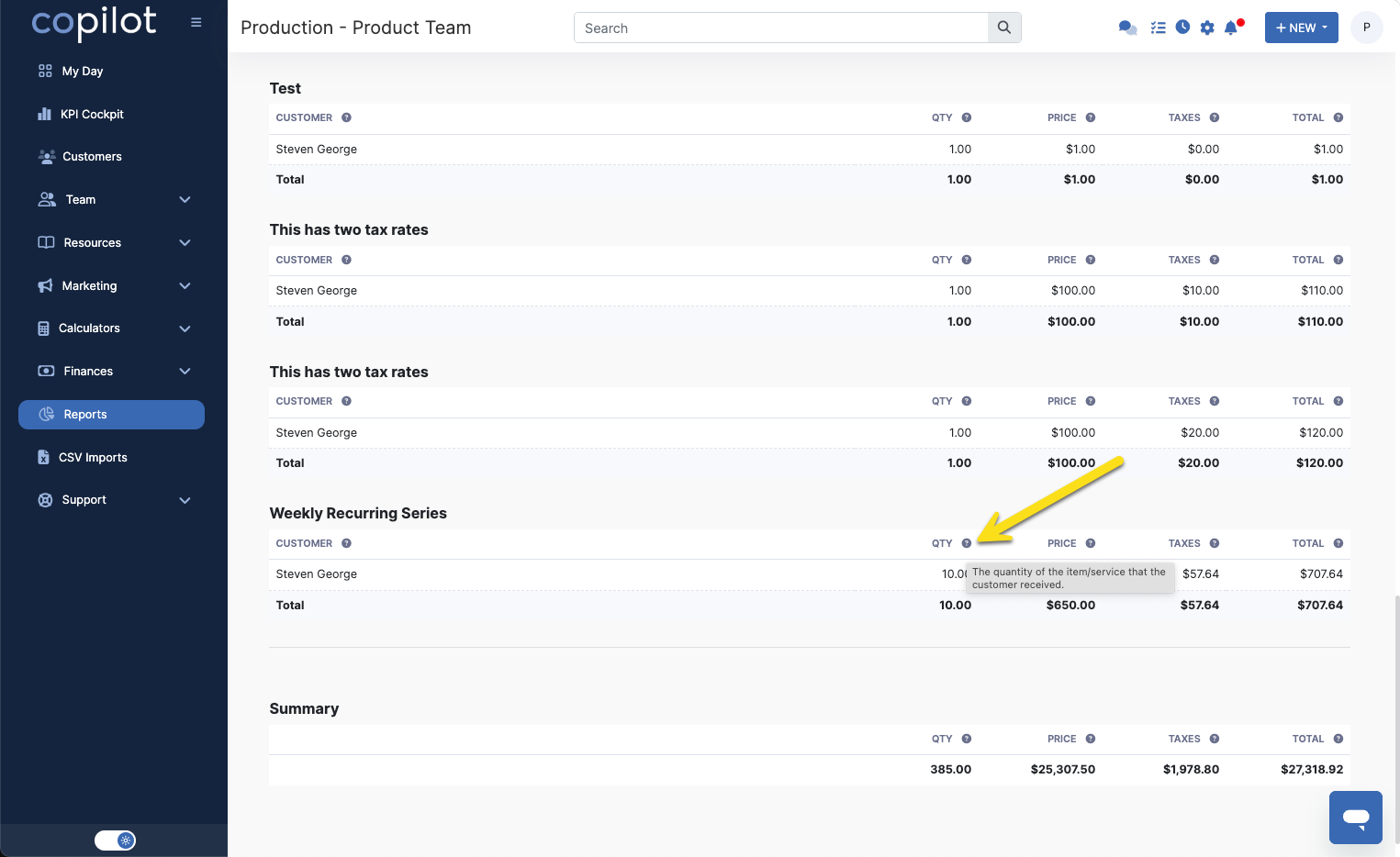This screenshot has height=857, width=1400.
Task: Click the $707.64 total in Steven George row
Action: 1321,573
